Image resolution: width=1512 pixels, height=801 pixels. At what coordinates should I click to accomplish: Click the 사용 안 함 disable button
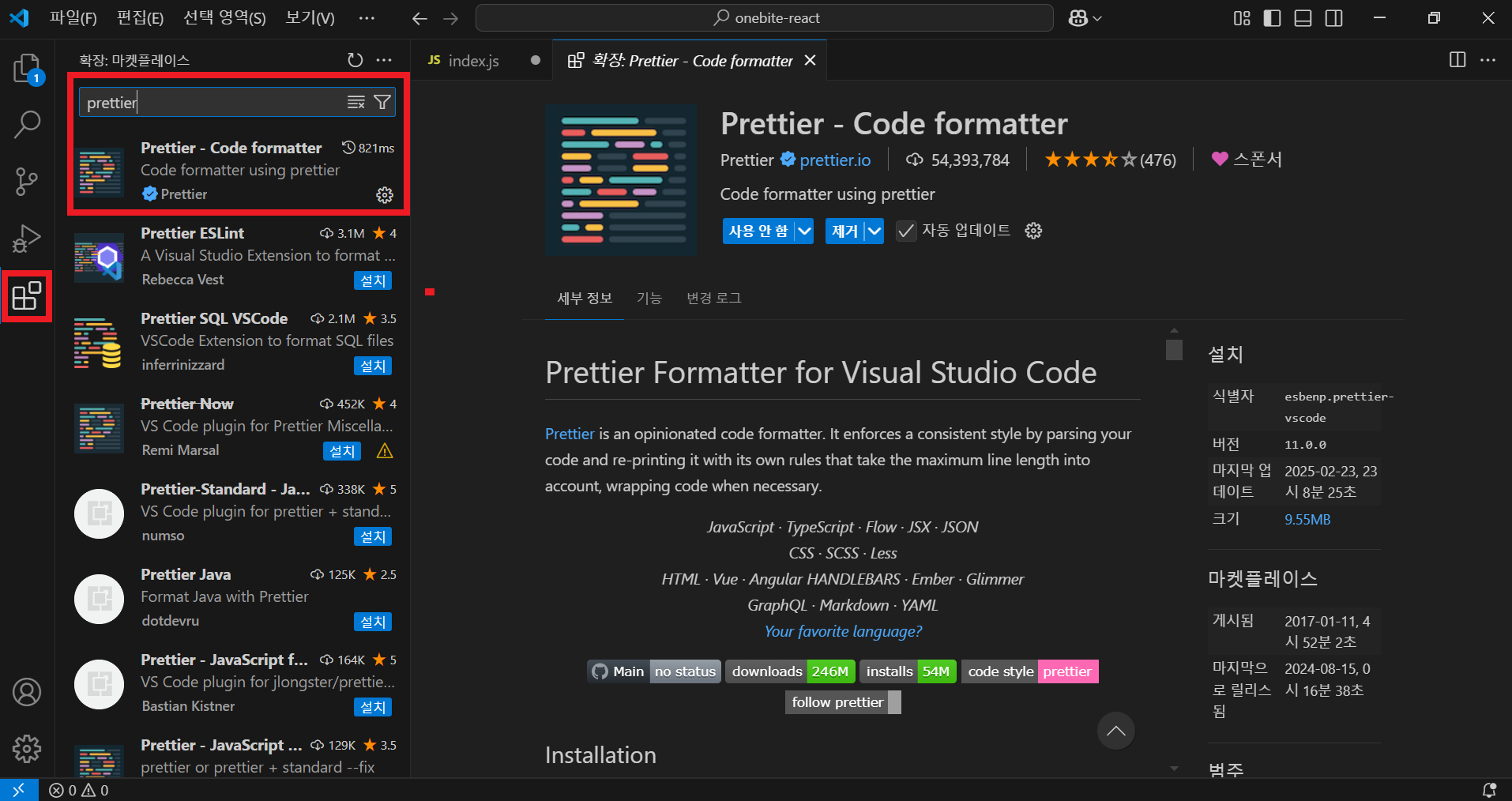[758, 231]
